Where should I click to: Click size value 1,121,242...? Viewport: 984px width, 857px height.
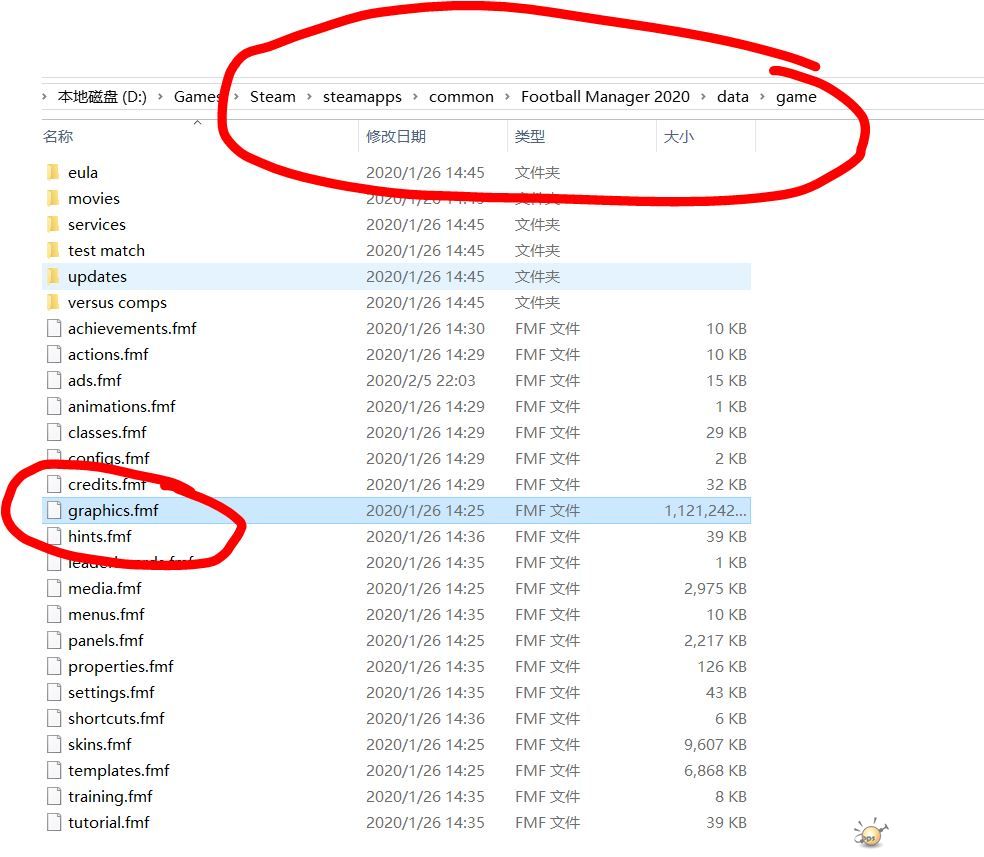pyautogui.click(x=705, y=511)
